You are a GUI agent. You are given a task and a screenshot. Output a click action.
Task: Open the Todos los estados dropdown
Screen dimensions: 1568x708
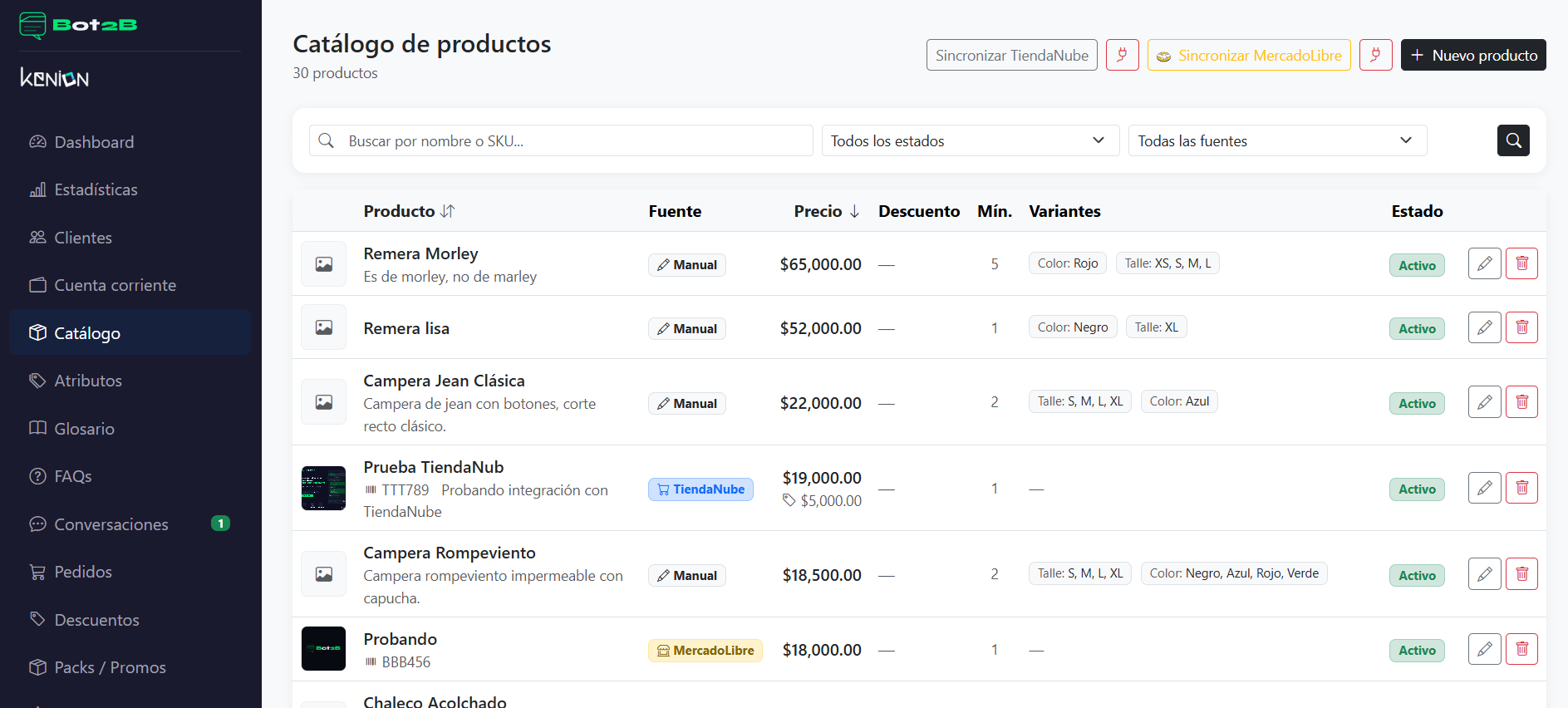coord(971,140)
